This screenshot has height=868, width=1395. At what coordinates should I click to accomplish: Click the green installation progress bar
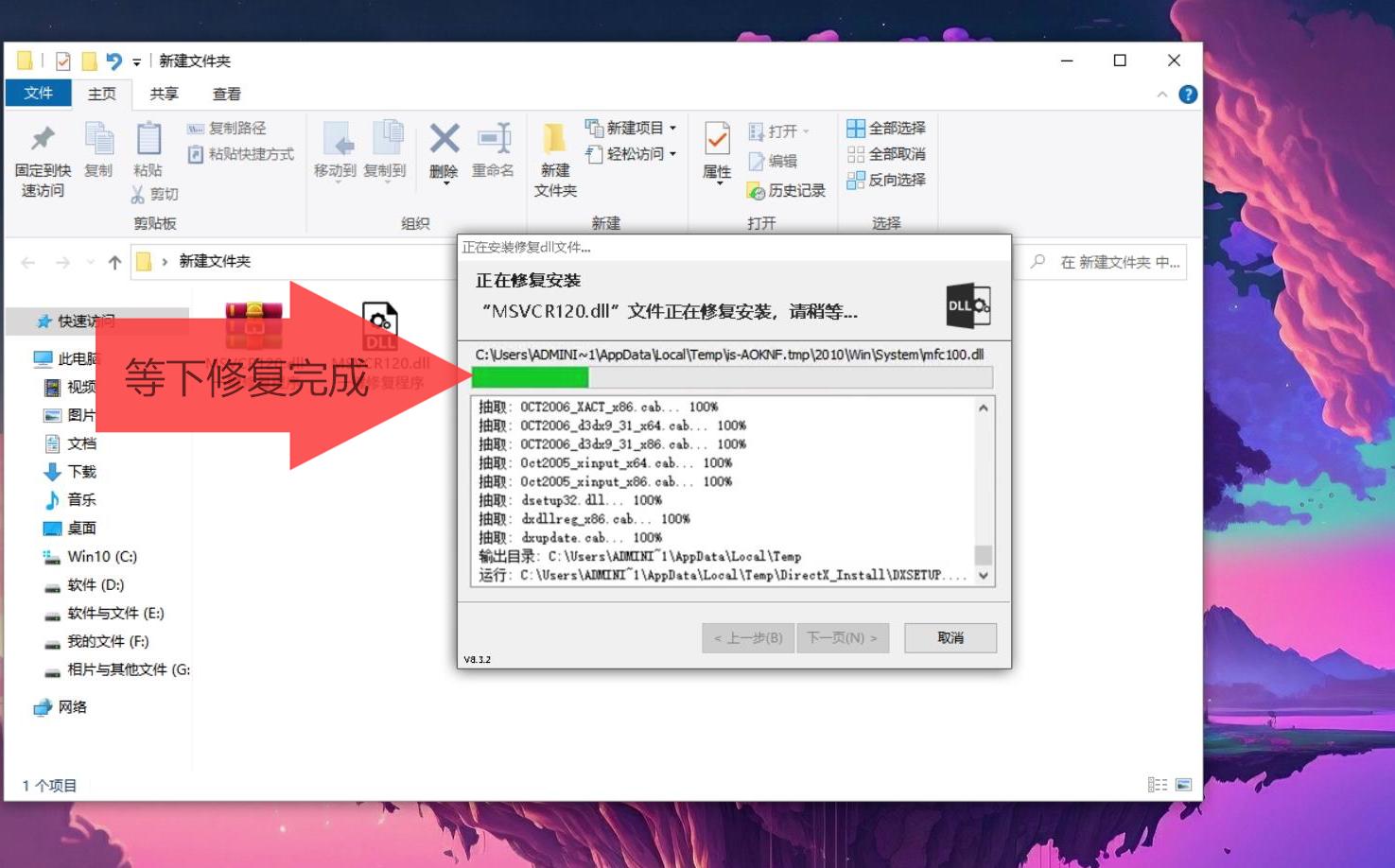530,376
